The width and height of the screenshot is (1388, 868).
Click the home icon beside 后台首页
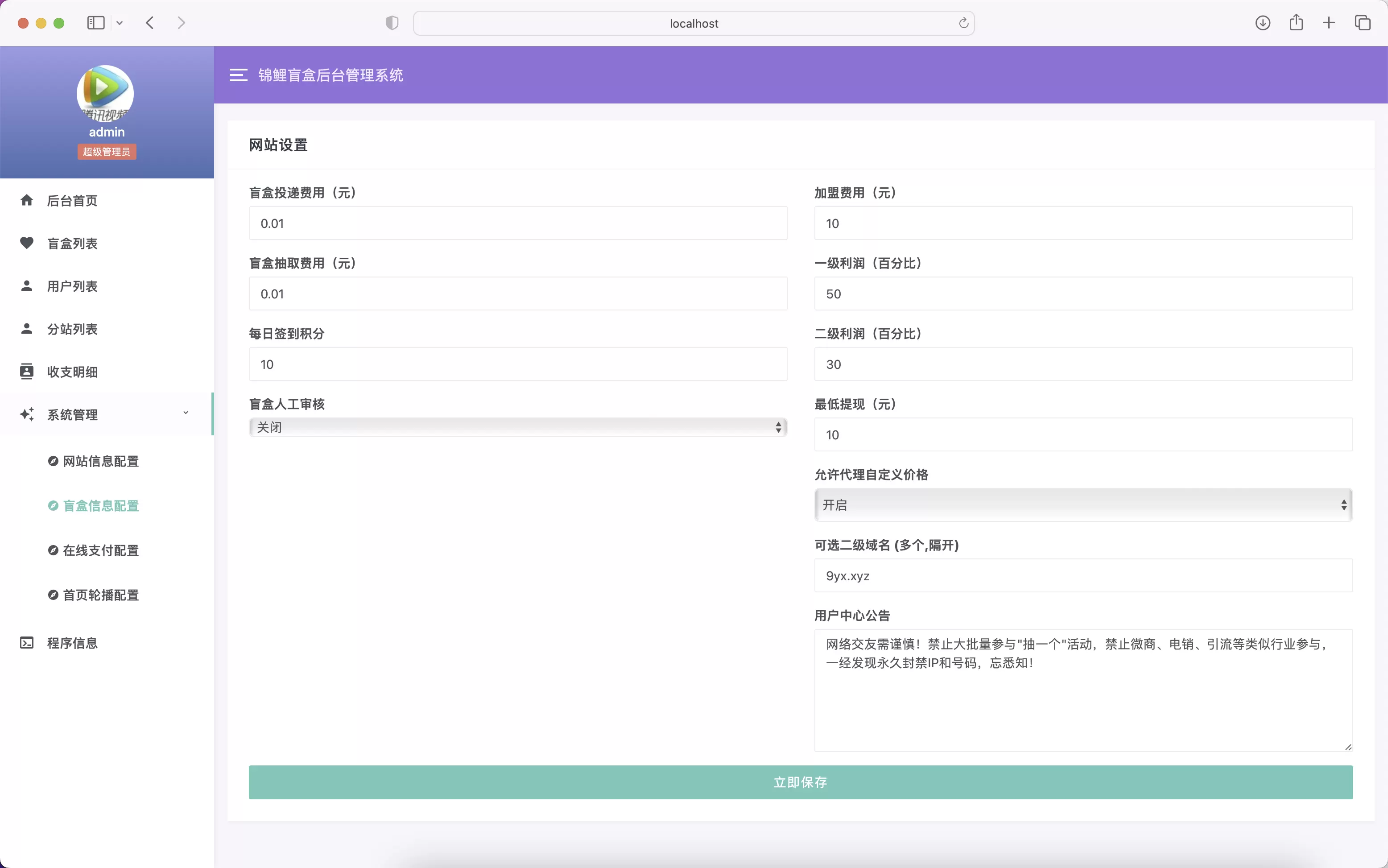[26, 200]
